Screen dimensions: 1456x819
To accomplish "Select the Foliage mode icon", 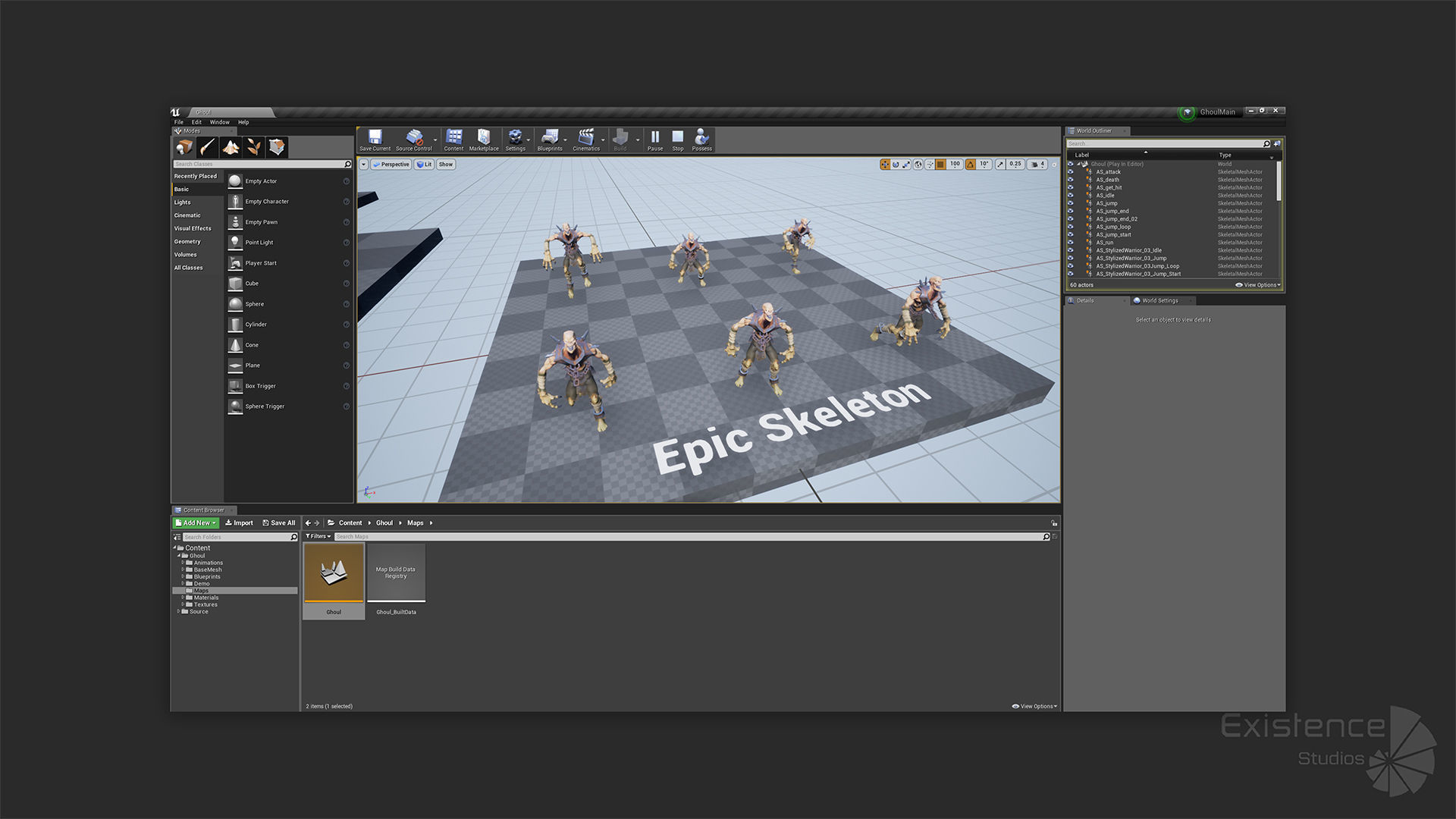I will point(254,147).
